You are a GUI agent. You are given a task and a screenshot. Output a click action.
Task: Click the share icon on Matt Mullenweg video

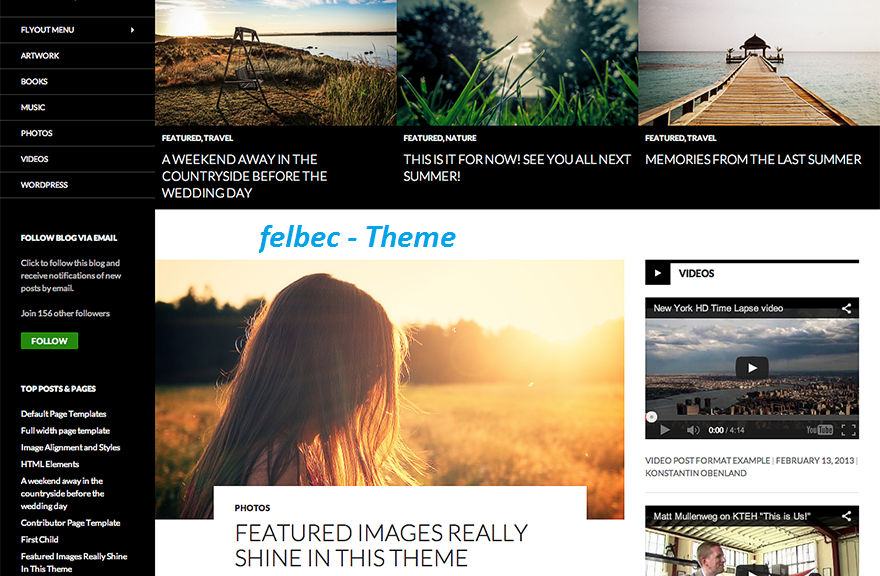(x=846, y=516)
